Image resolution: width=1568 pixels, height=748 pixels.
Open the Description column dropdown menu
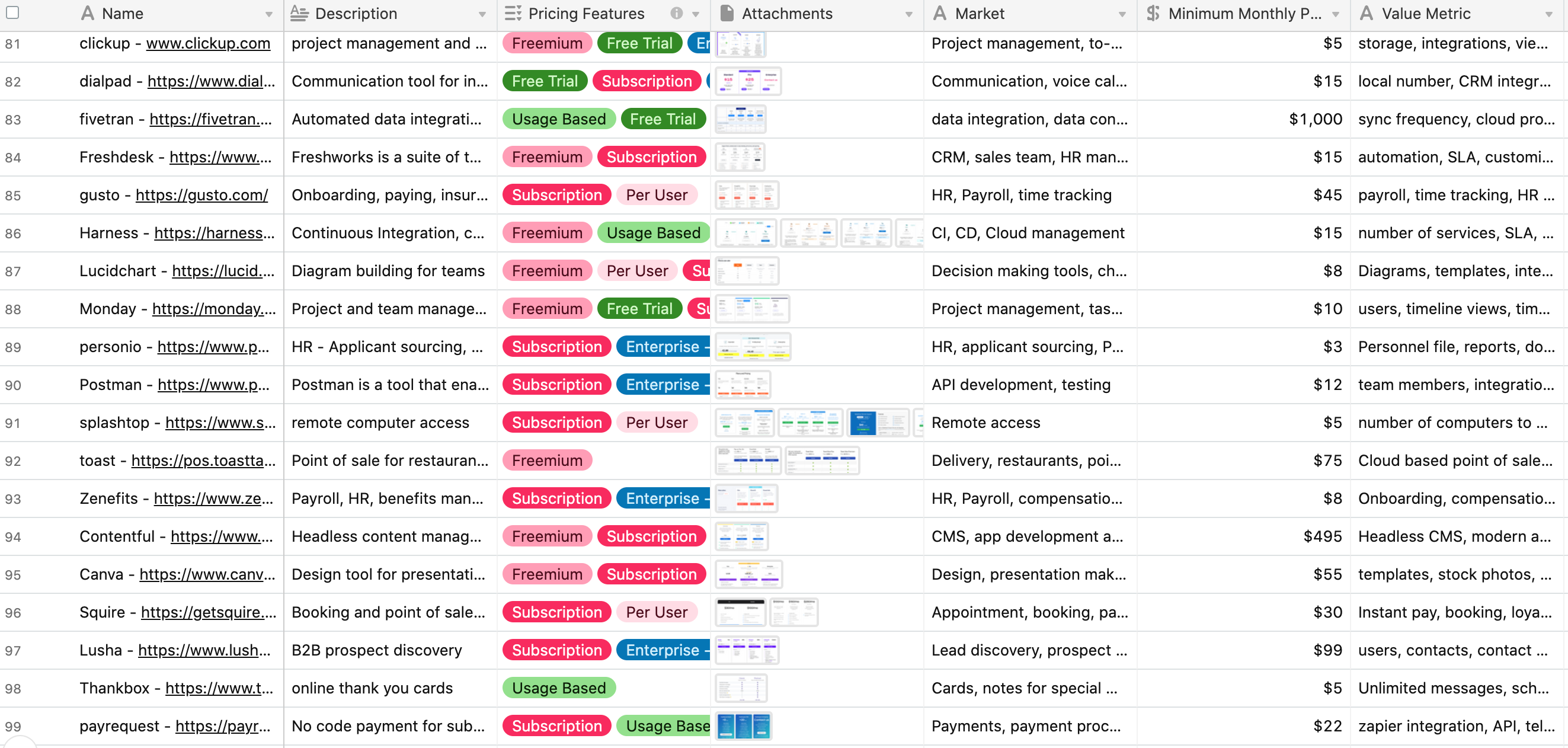[483, 14]
